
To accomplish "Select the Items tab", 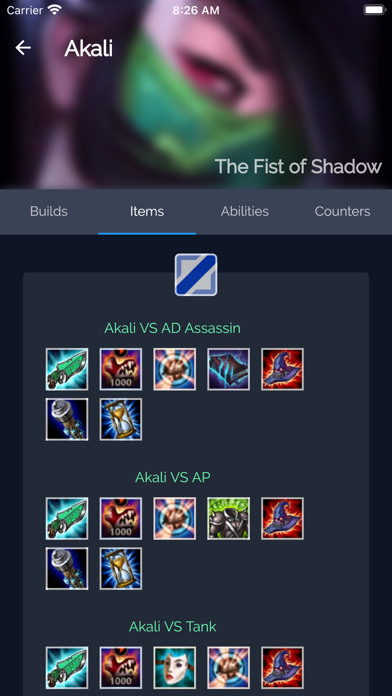I will [x=147, y=211].
